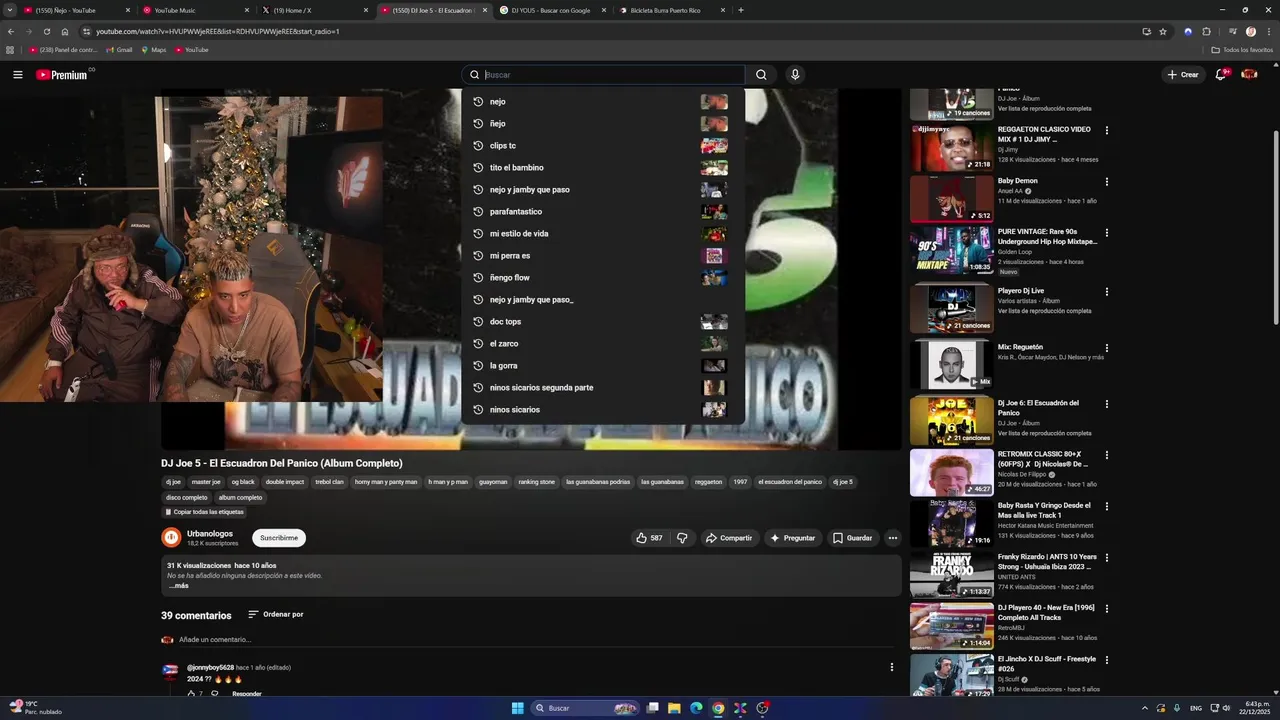Reply to @jonnyboy5628 comment via Responder
Viewport: 1280px width, 720px height.
[247, 694]
